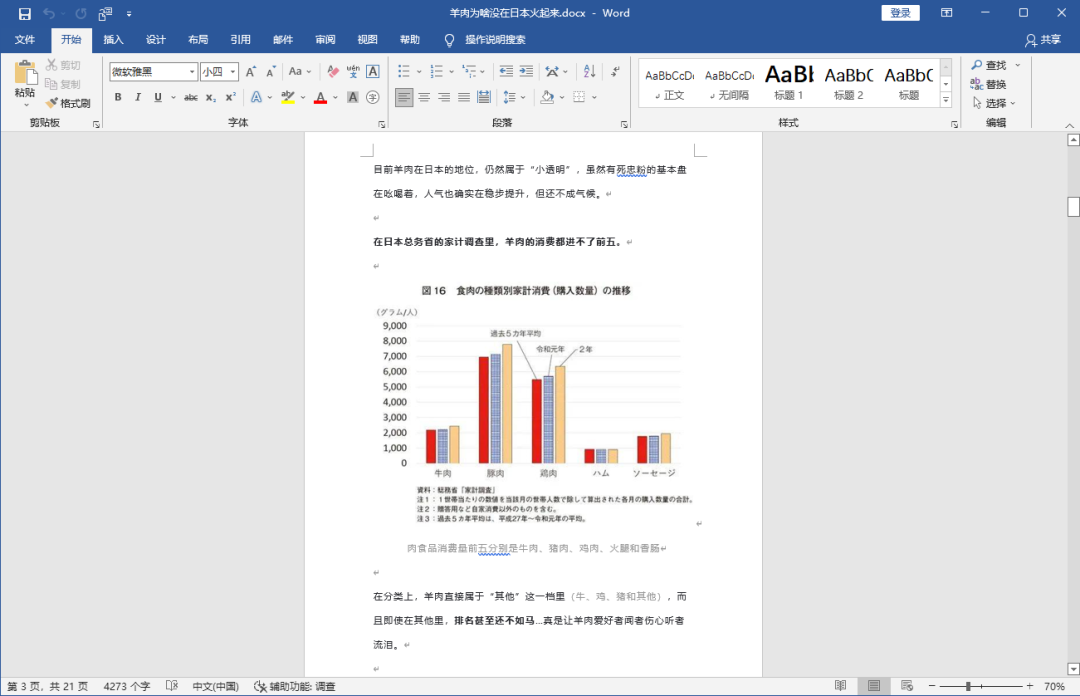Apply strikethrough formatting
The width and height of the screenshot is (1080, 696).
coord(174,97)
